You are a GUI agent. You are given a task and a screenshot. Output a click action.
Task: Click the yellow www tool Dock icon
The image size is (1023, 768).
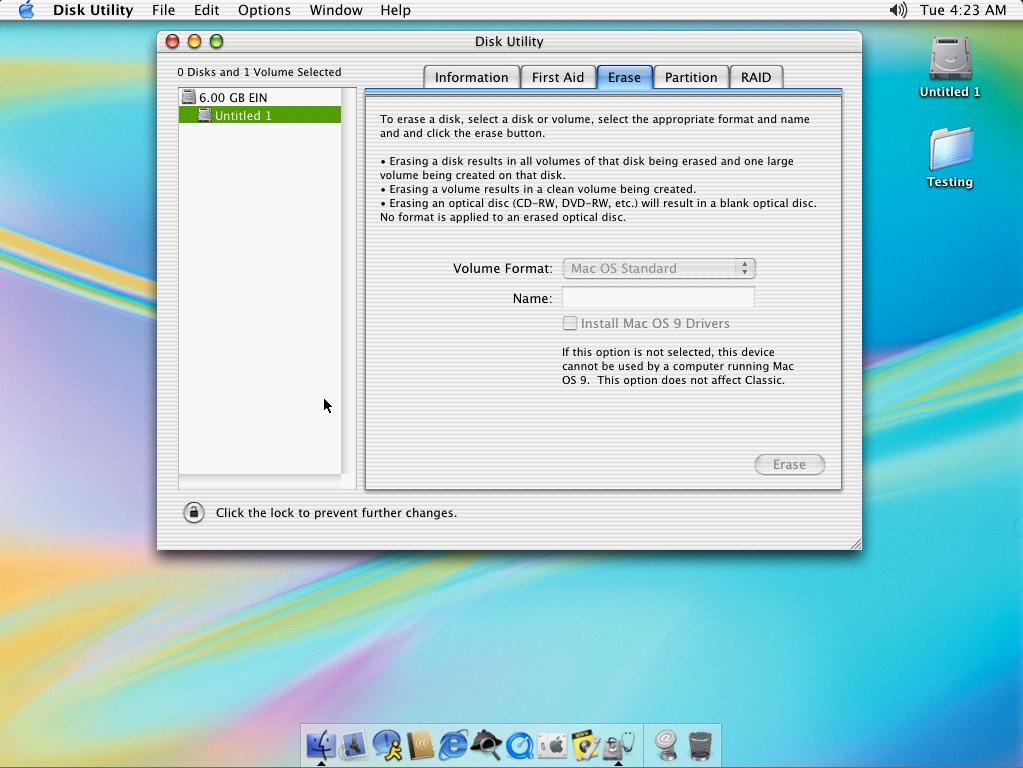[585, 745]
